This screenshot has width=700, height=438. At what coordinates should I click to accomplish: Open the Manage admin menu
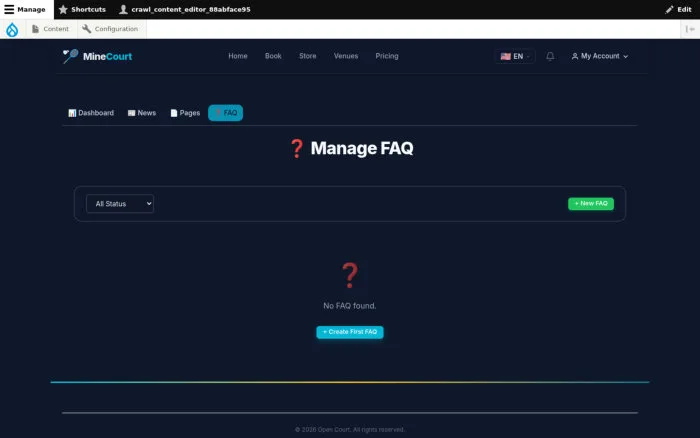[x=25, y=9]
